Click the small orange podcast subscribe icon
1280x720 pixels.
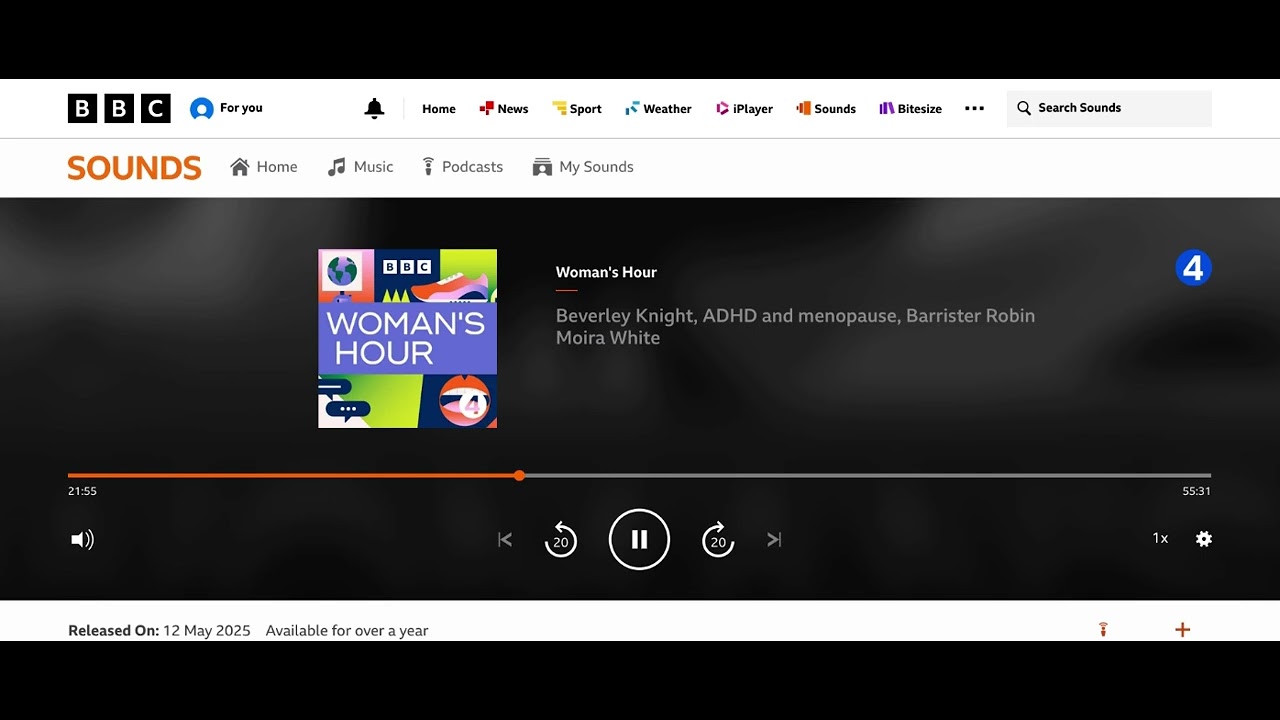point(1103,629)
